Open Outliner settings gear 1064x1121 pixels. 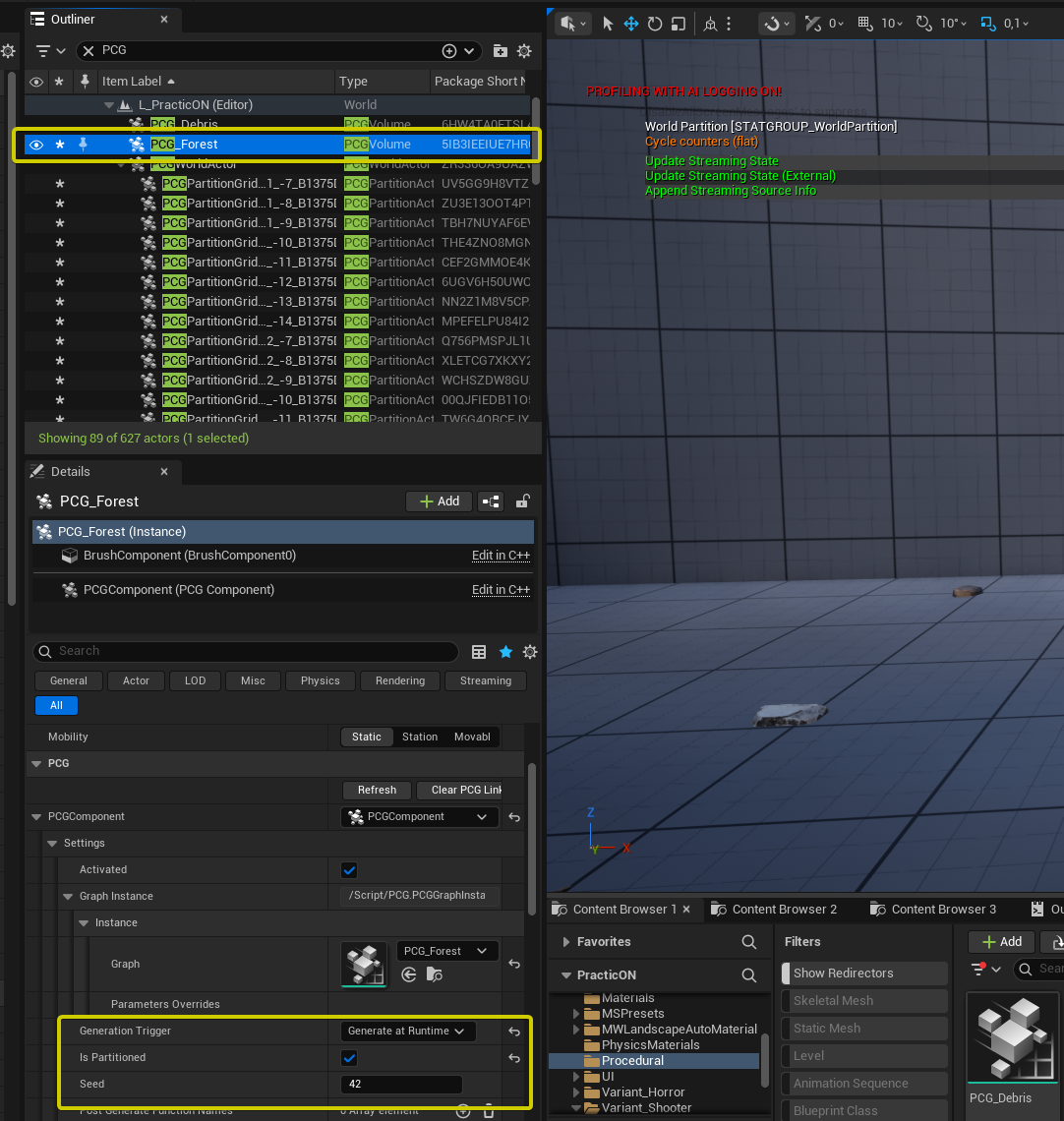click(x=524, y=51)
